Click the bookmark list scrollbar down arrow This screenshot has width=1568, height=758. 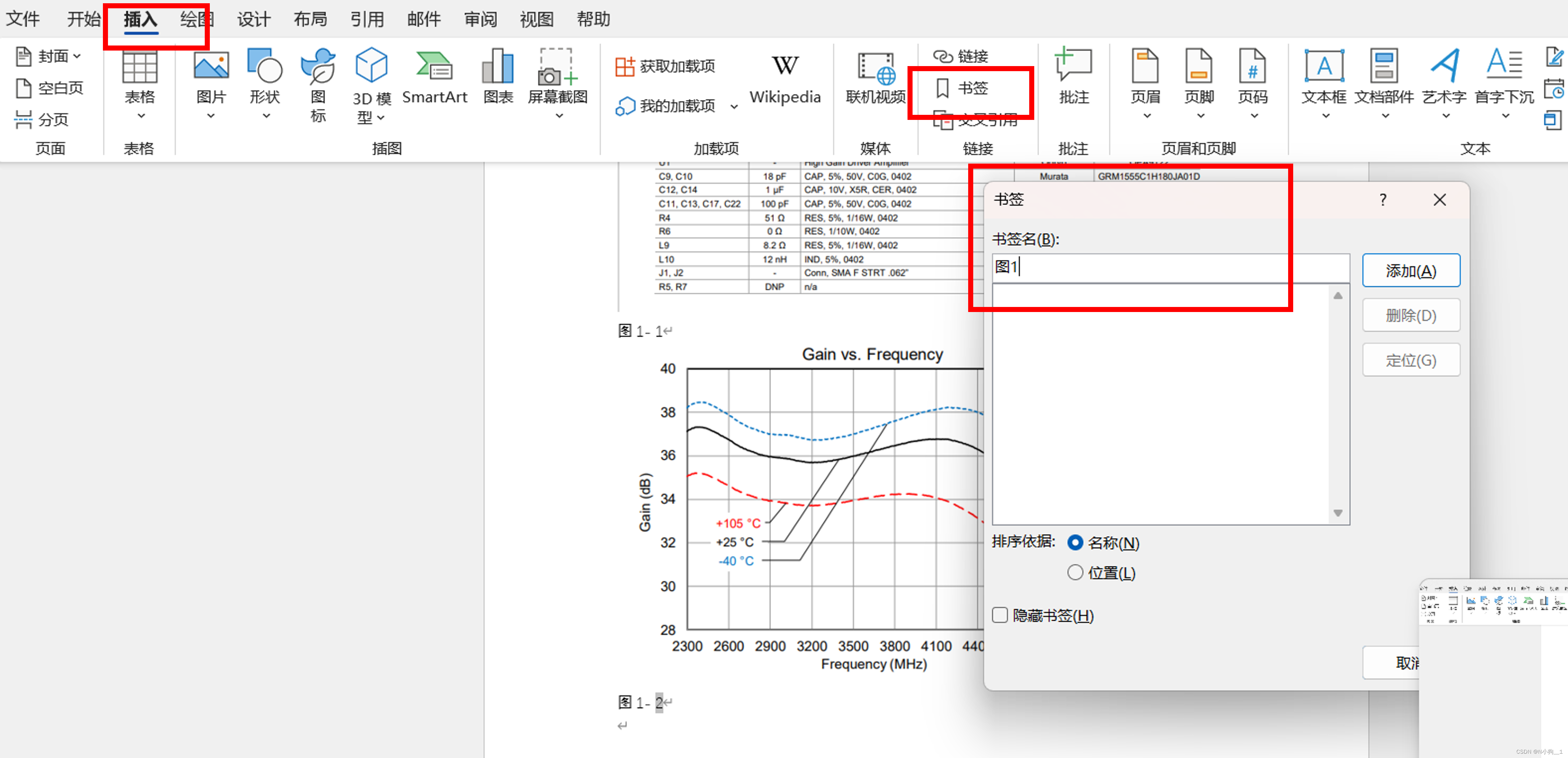[1337, 513]
